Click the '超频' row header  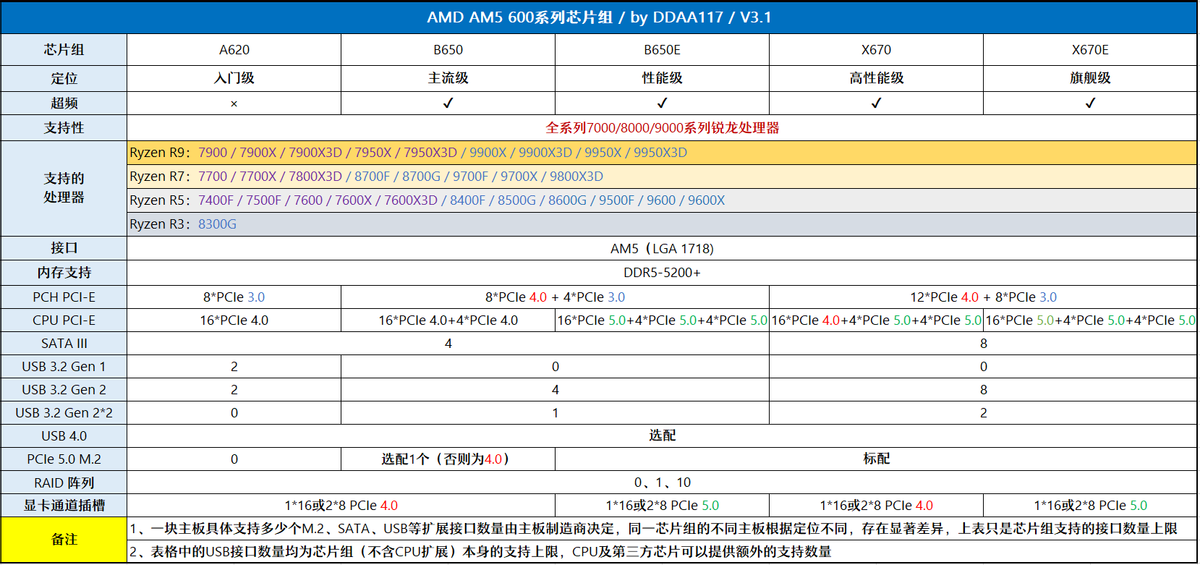tap(63, 103)
